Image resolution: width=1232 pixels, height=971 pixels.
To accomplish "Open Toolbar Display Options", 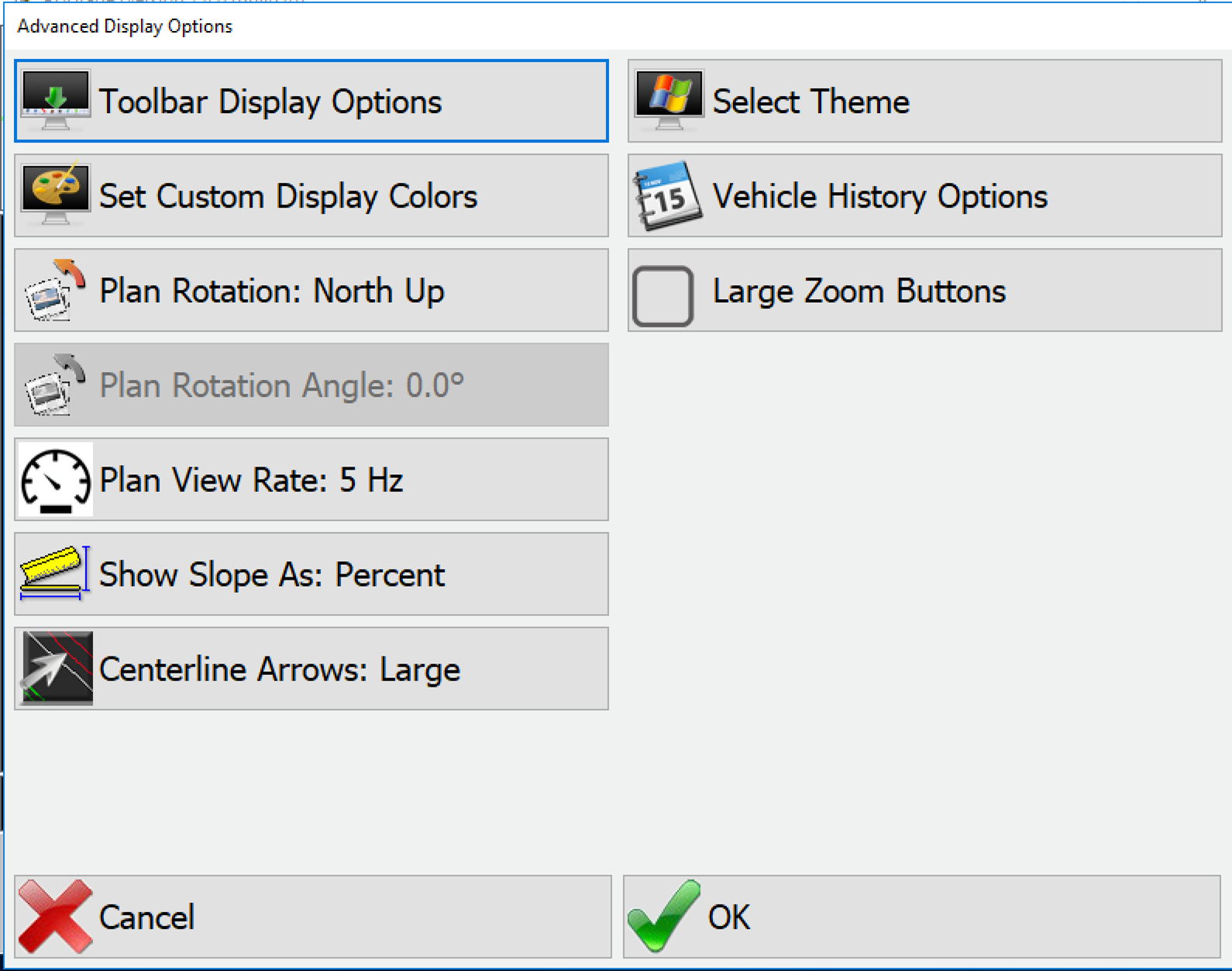I will pyautogui.click(x=310, y=101).
